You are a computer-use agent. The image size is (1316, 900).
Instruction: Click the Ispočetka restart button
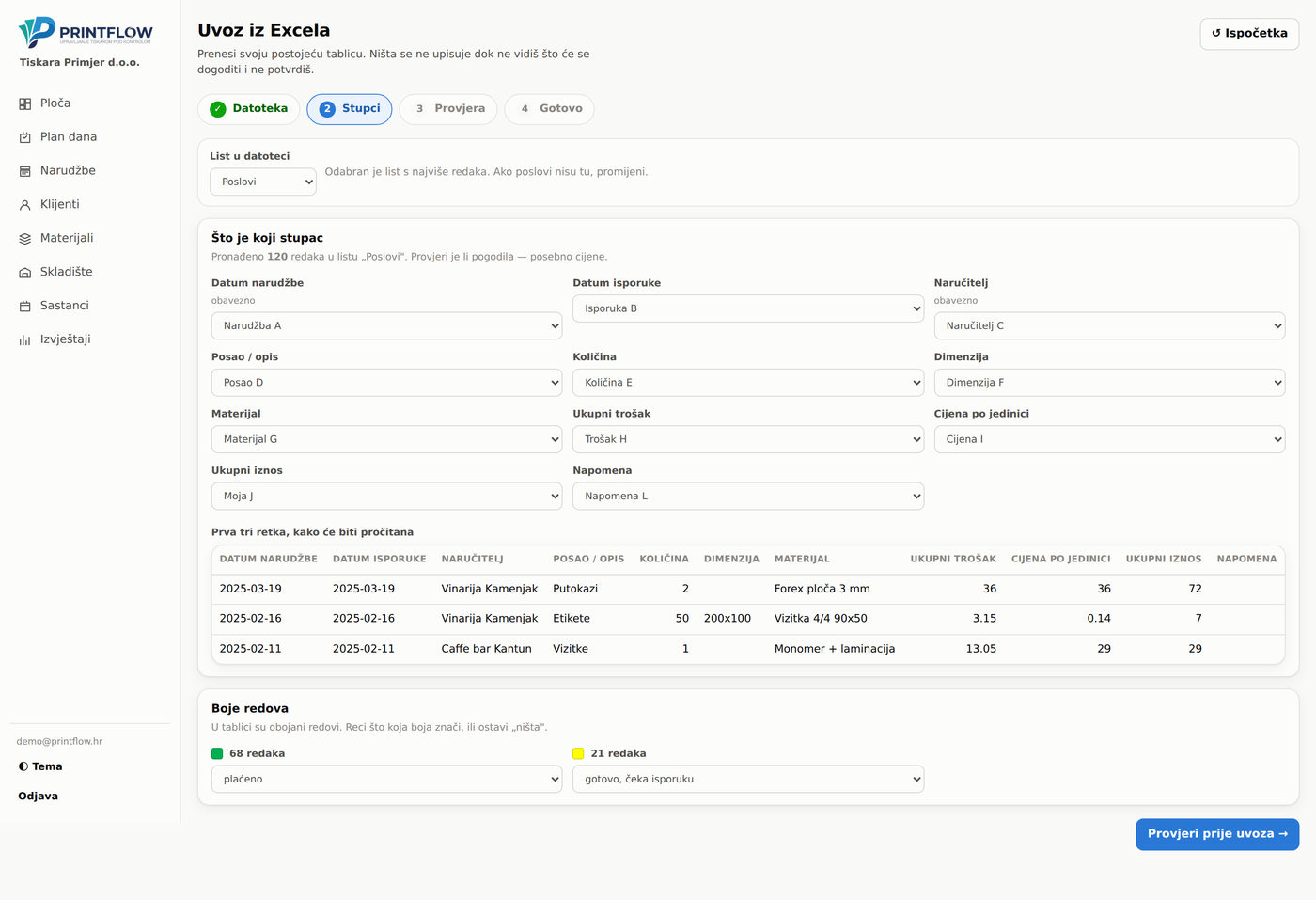pyautogui.click(x=1249, y=34)
